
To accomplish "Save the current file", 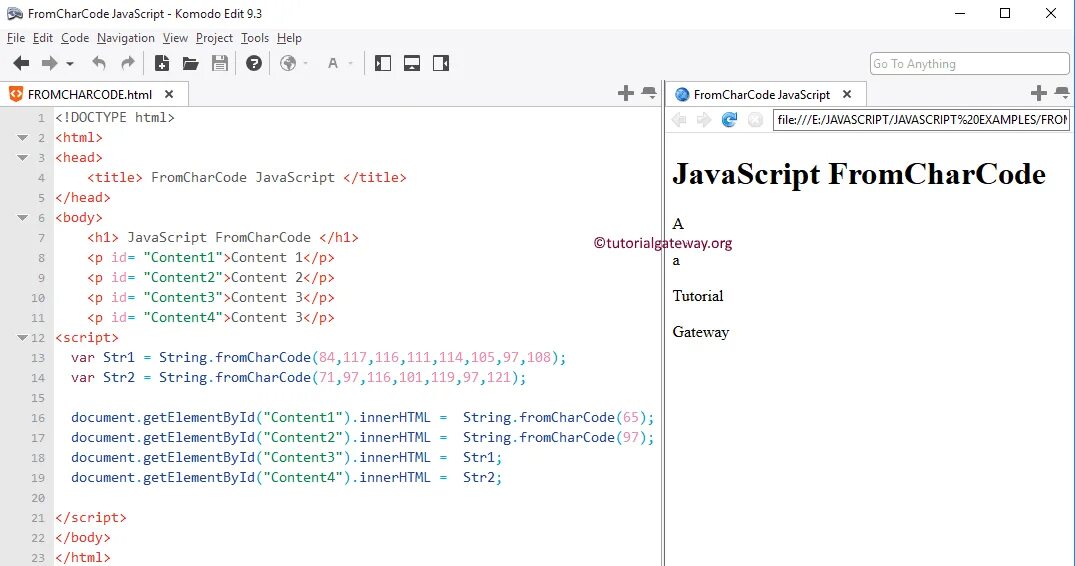I will click(x=219, y=64).
